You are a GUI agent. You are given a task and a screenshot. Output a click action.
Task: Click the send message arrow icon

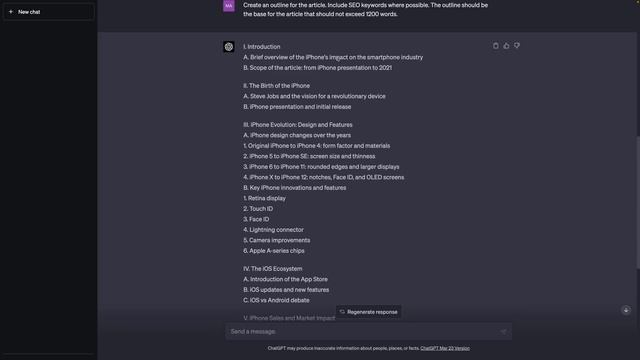click(503, 331)
